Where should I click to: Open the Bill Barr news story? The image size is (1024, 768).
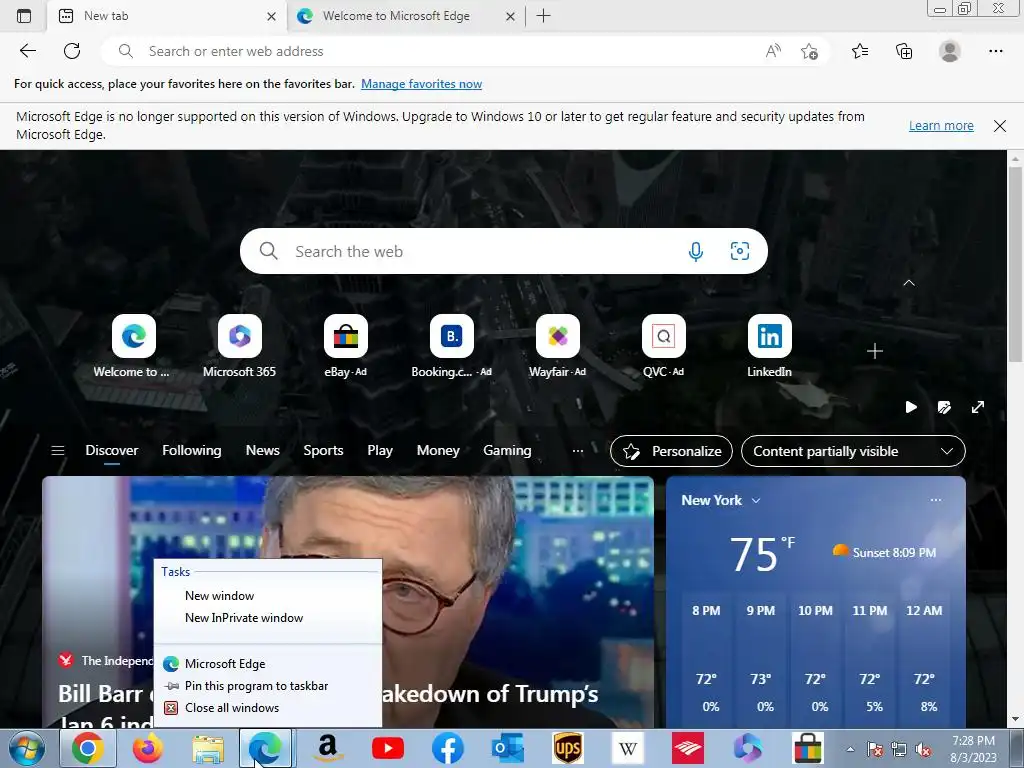347,602
